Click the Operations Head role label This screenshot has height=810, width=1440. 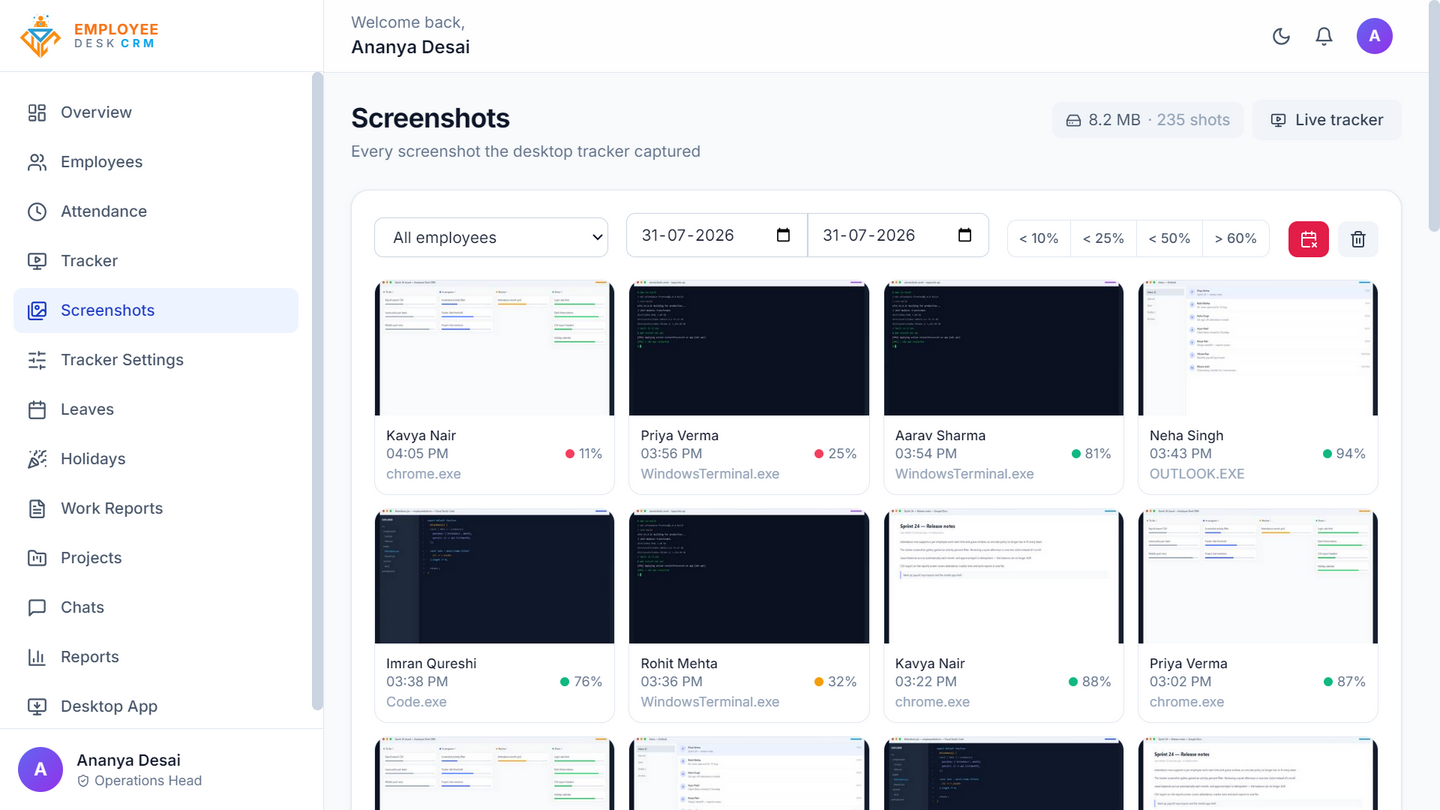click(148, 781)
